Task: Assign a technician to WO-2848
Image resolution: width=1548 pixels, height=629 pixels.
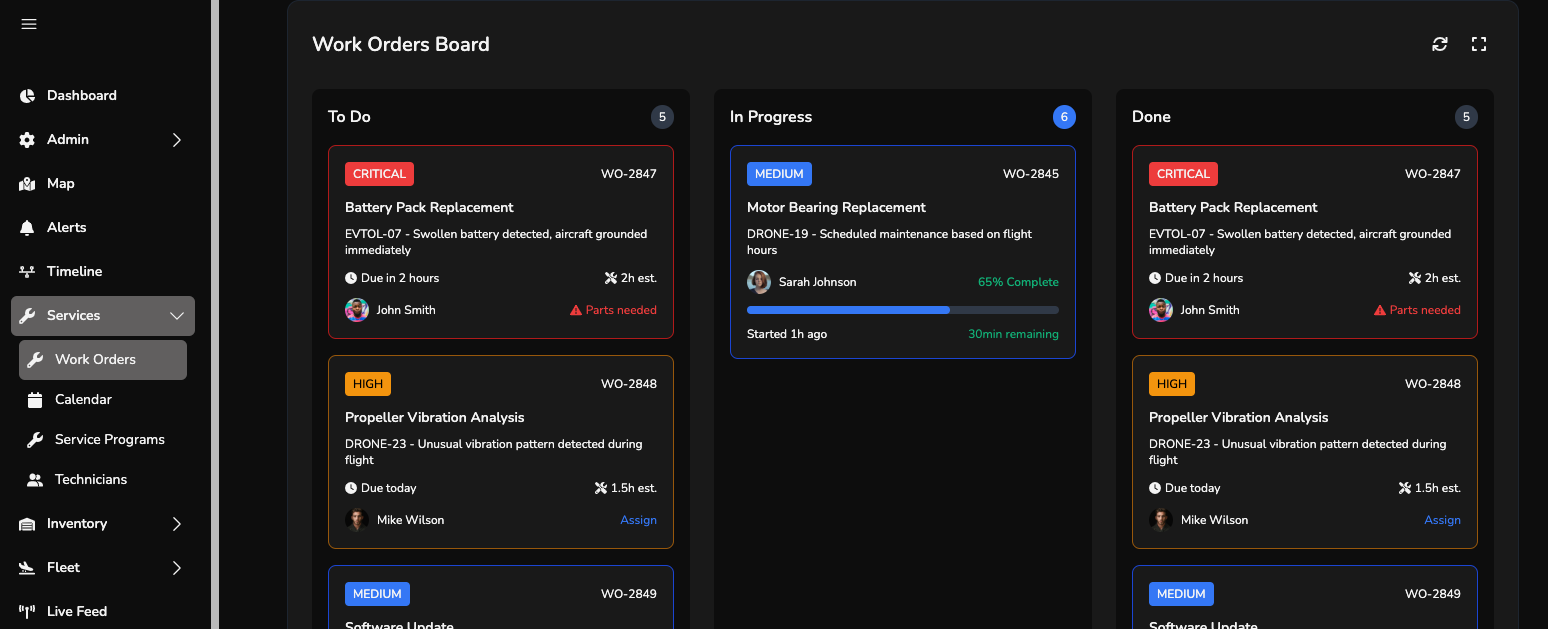Action: click(638, 519)
